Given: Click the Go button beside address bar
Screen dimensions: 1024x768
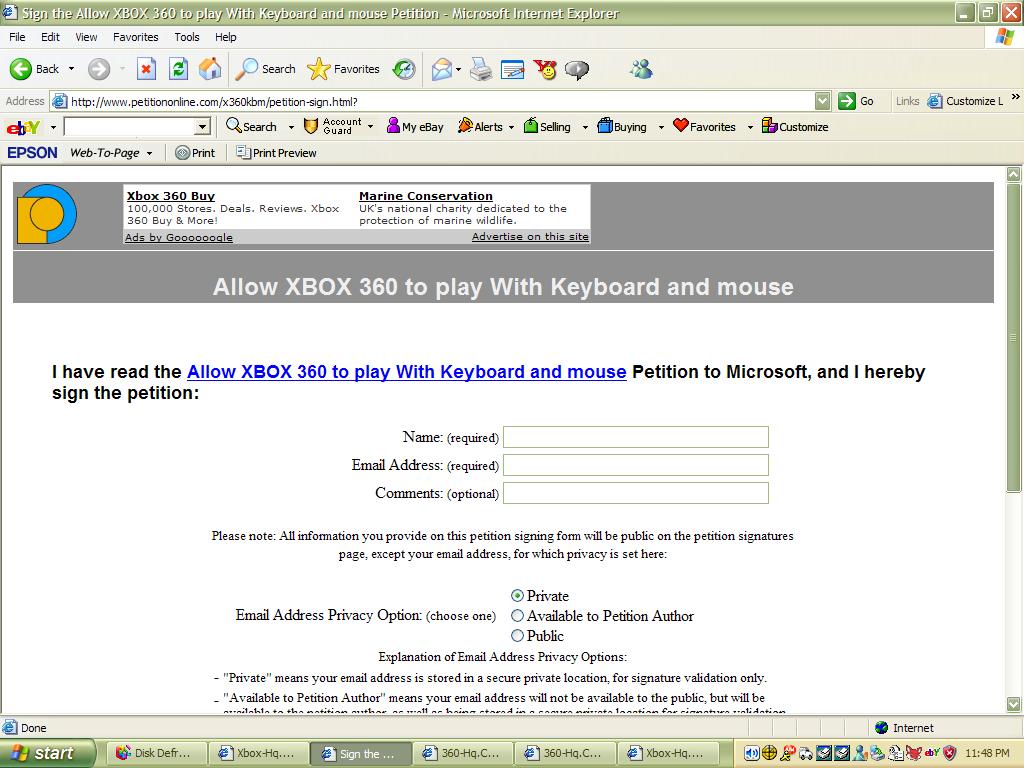Looking at the screenshot, I should click(x=856, y=101).
